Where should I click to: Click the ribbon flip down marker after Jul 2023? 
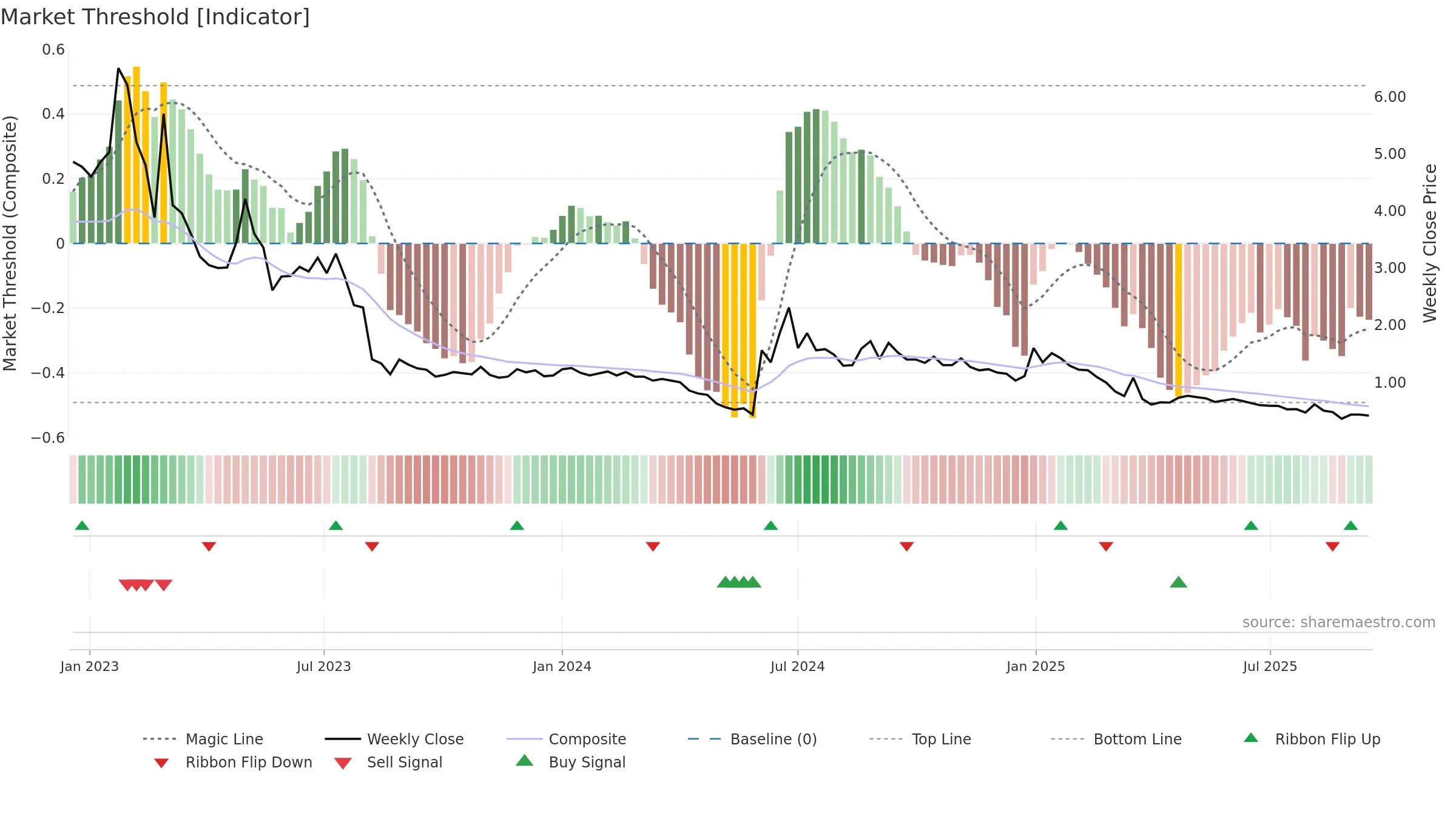[x=372, y=547]
